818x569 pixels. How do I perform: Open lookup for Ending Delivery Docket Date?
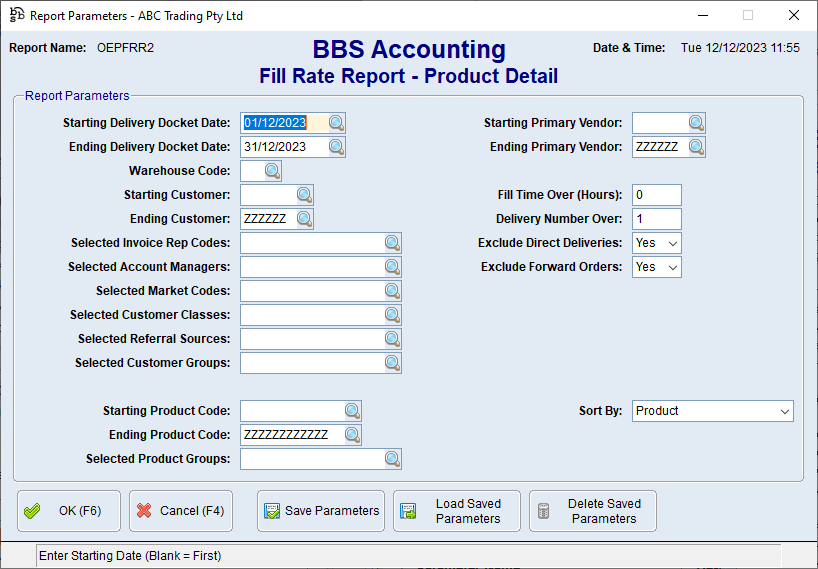[336, 147]
